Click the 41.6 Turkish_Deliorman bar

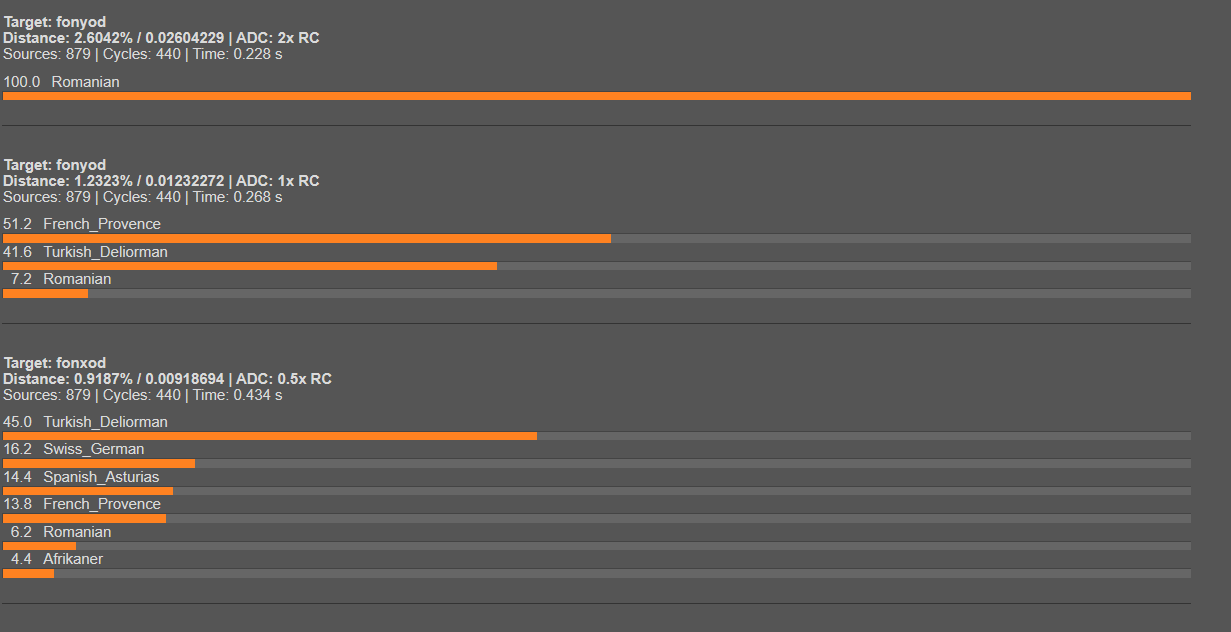pyautogui.click(x=250, y=266)
